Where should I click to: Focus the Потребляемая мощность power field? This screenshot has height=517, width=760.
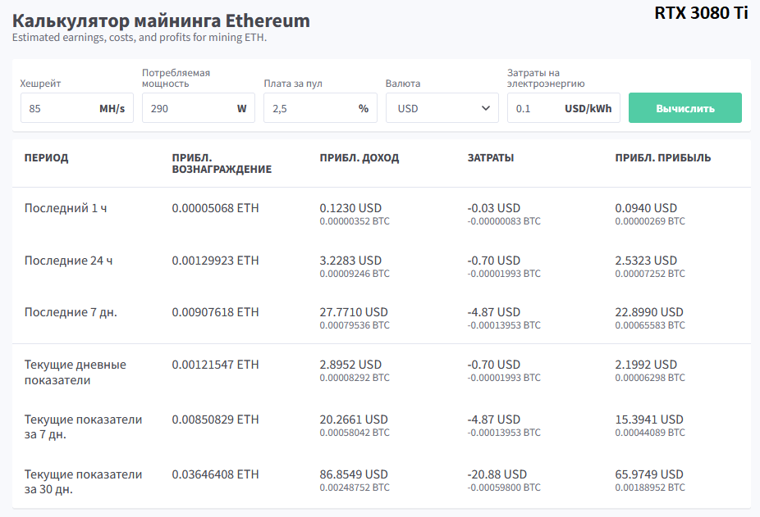click(185, 108)
